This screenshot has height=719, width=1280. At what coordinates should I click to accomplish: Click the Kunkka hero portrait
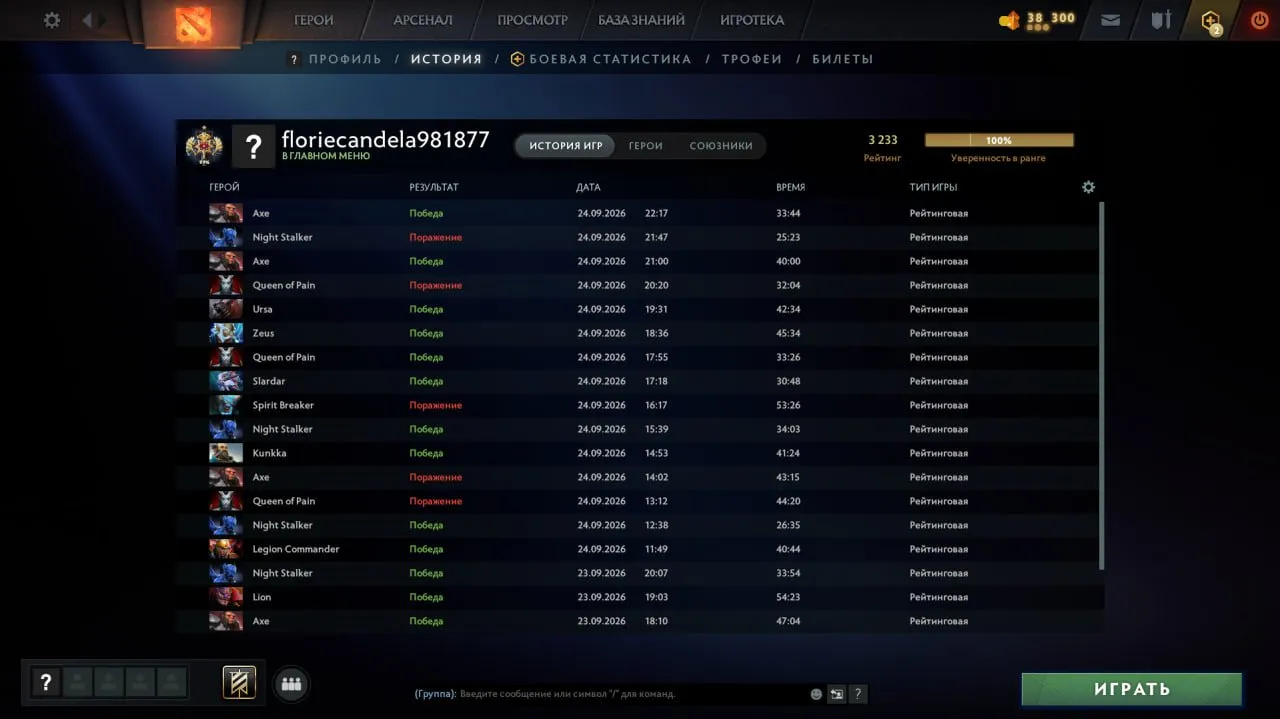226,453
